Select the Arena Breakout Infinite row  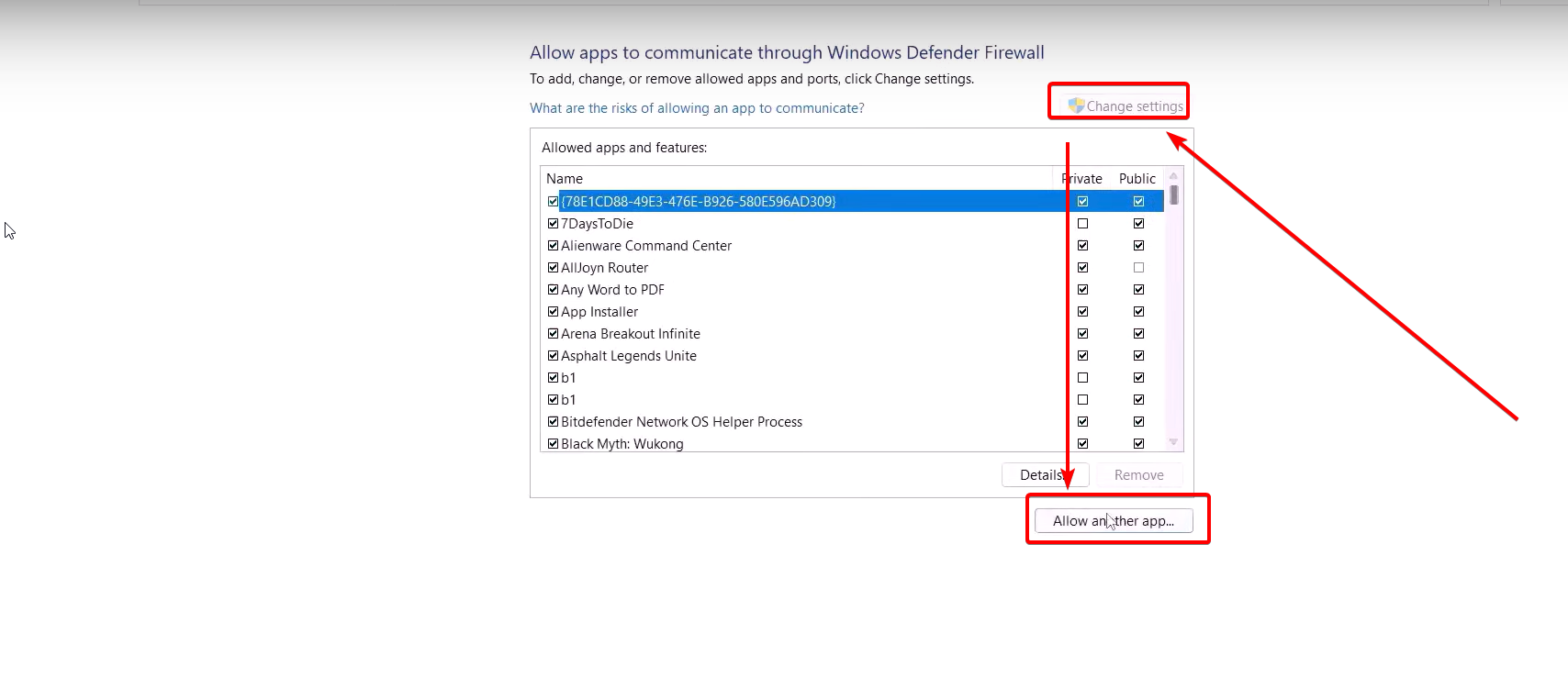coord(853,334)
